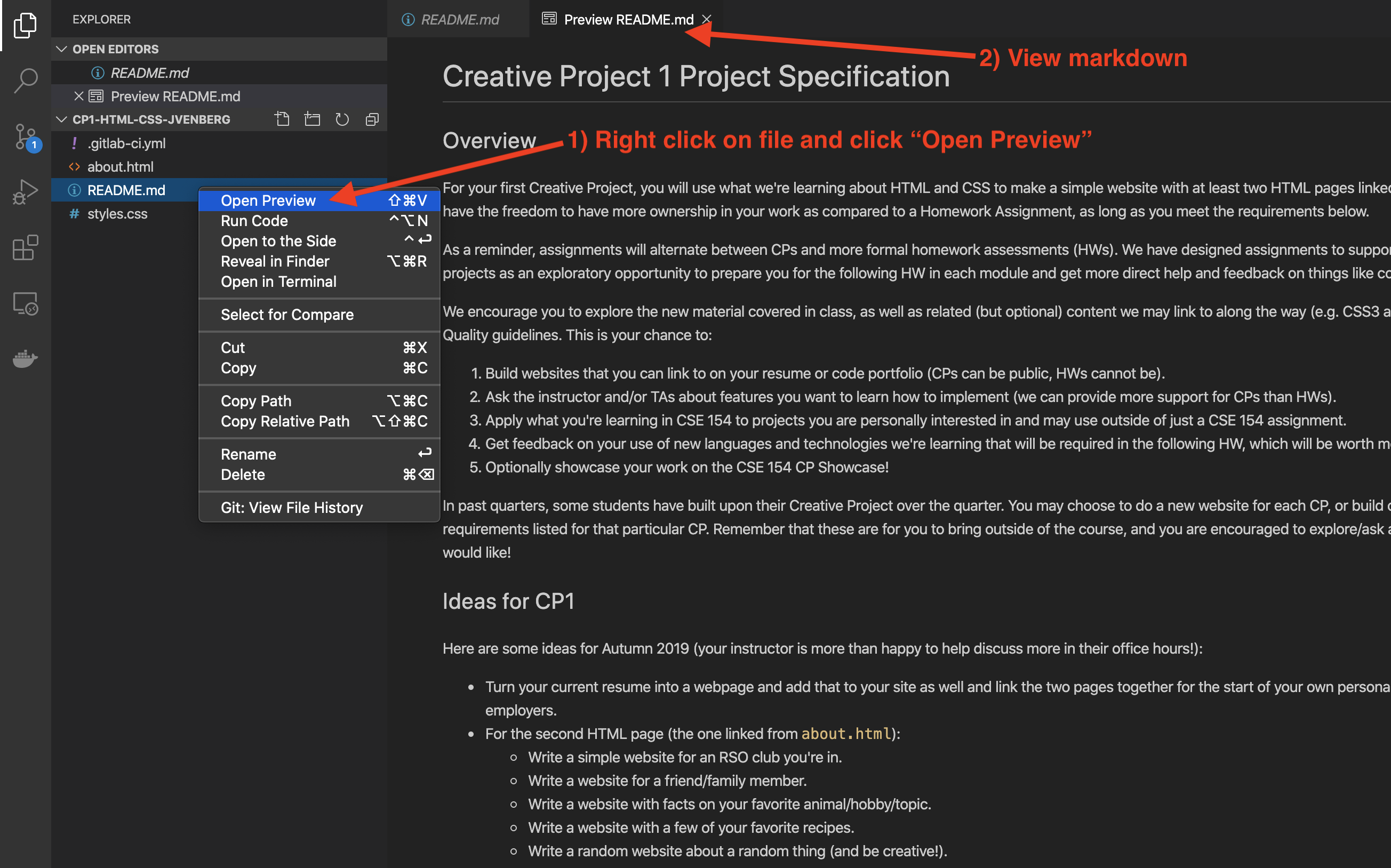Open the Docker extension view

pos(25,359)
